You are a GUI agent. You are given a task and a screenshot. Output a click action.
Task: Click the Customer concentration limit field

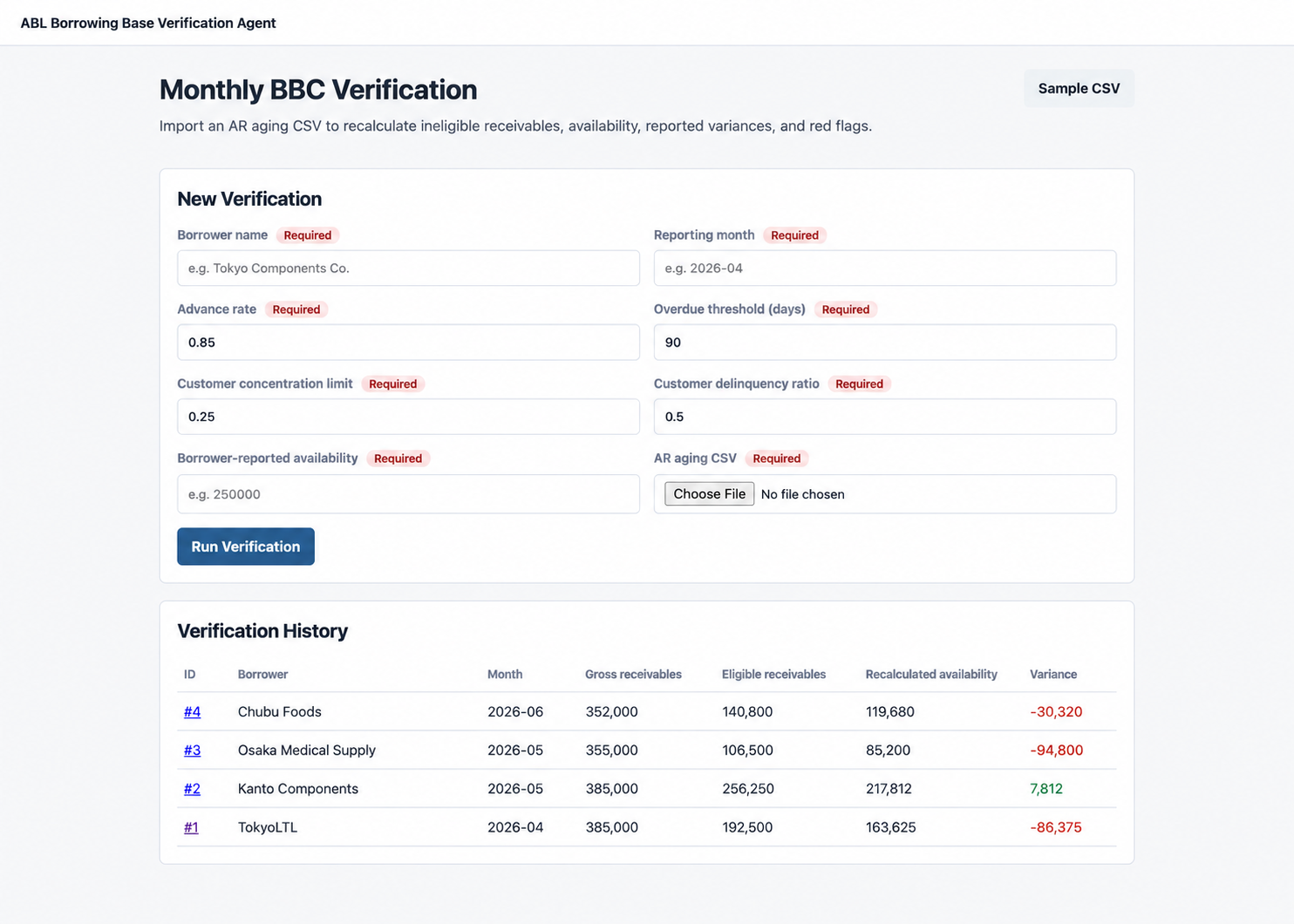(408, 417)
